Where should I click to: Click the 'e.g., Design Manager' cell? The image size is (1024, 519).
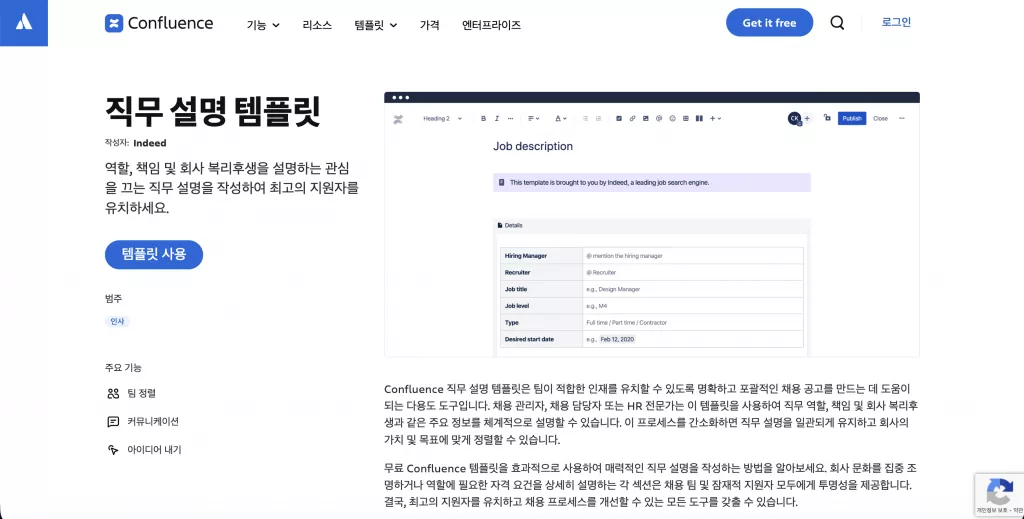693,289
